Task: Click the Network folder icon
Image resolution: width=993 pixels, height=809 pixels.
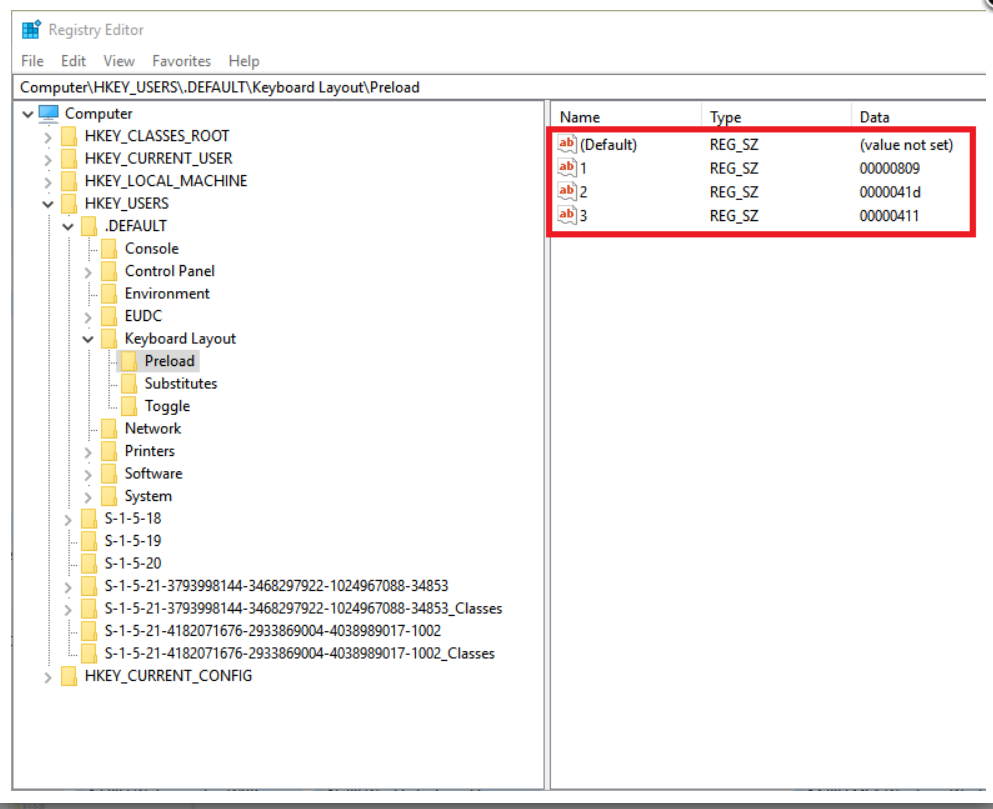Action: coord(109,428)
